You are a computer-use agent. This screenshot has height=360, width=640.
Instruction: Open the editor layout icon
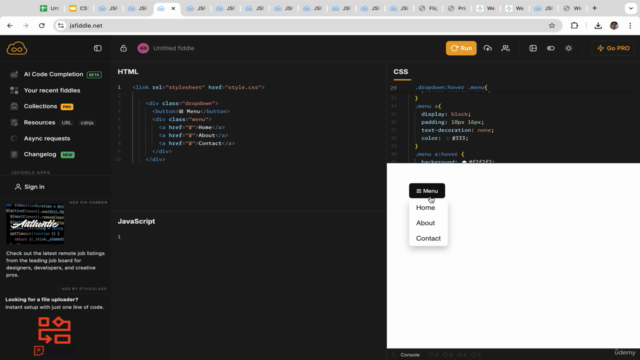click(533, 48)
